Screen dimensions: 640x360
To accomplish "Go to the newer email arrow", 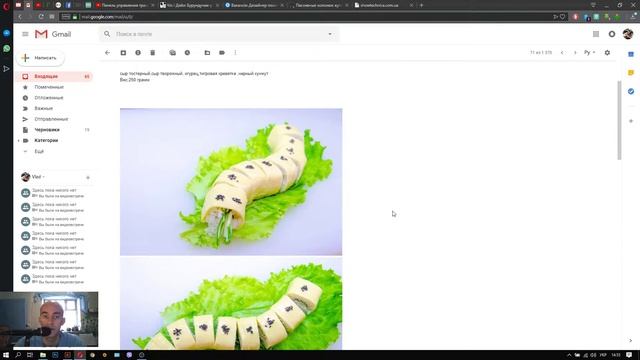I will [562, 52].
